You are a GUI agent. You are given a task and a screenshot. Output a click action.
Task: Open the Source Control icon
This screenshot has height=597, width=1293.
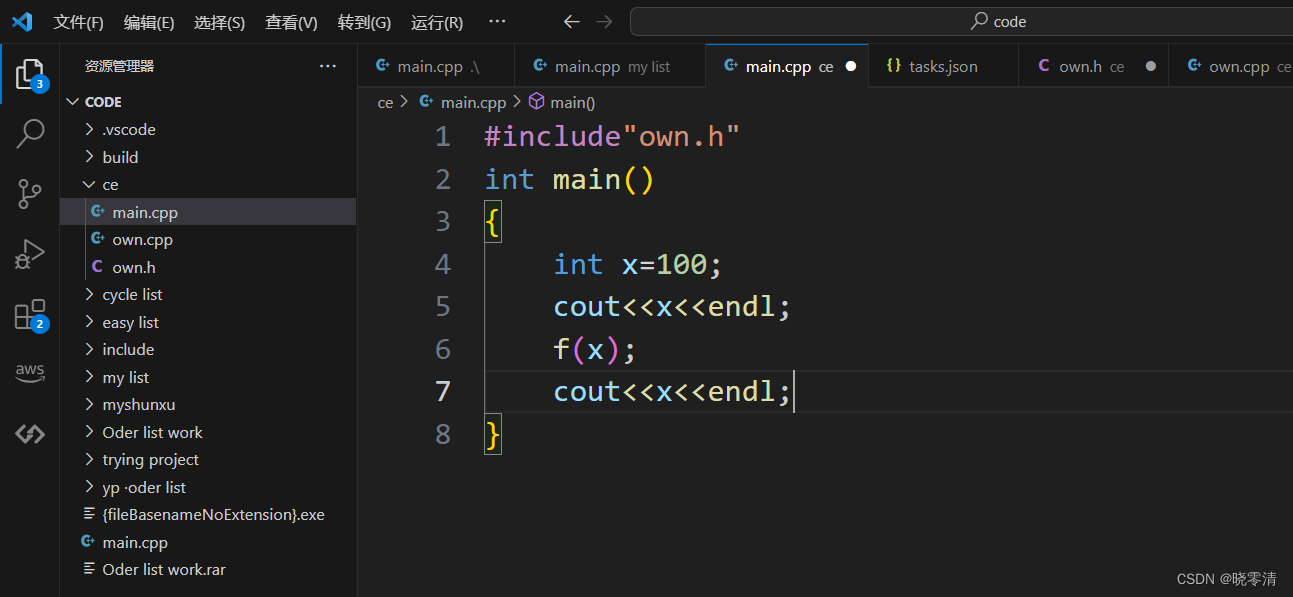pyautogui.click(x=28, y=193)
